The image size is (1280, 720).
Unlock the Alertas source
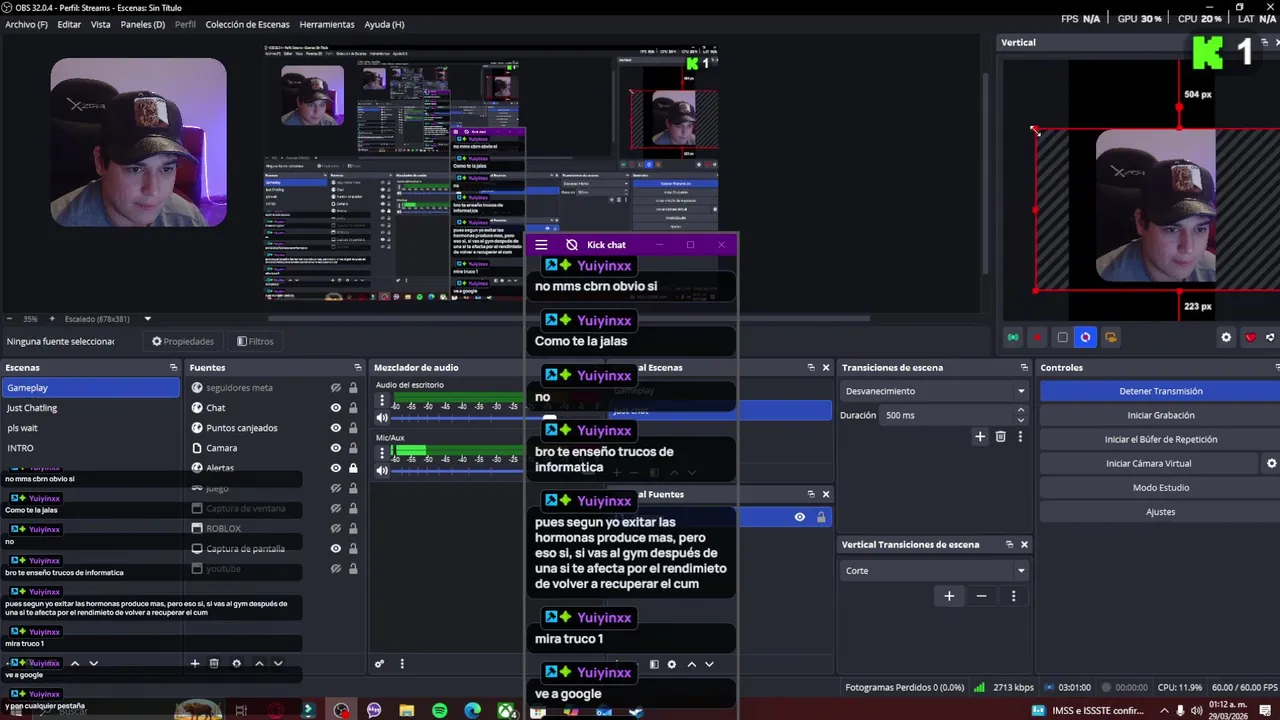(353, 468)
